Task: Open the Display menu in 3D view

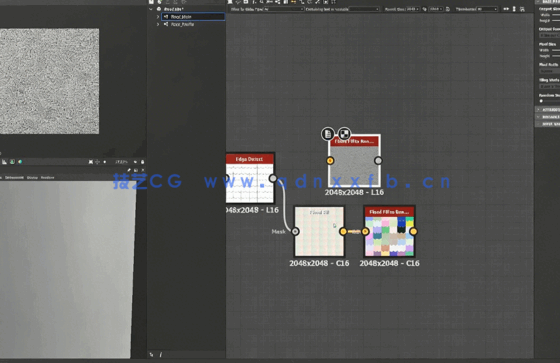Action: [x=32, y=178]
